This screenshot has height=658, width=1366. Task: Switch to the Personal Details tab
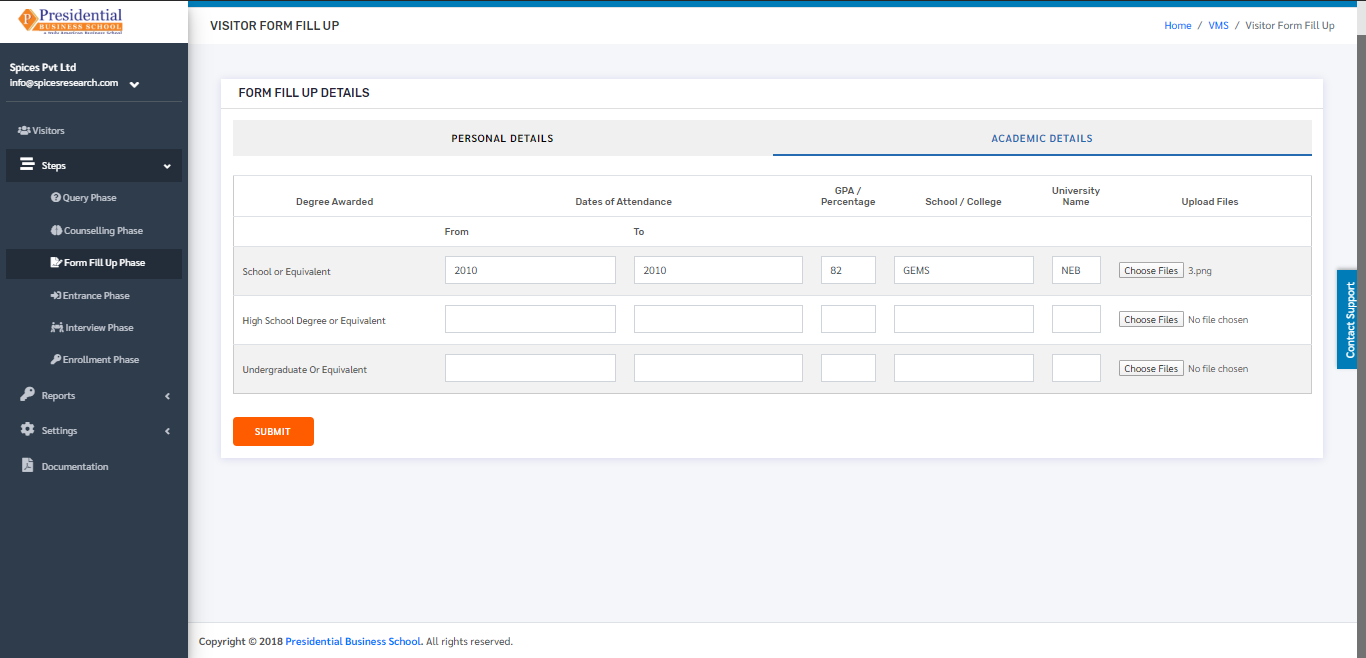(x=502, y=138)
